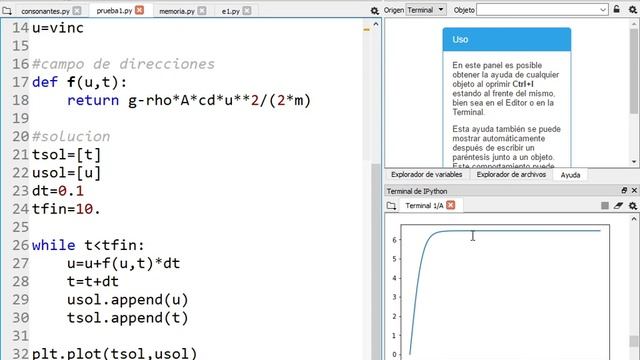Close the prueba1.py tab
Image resolution: width=640 pixels, height=360 pixels.
click(140, 10)
